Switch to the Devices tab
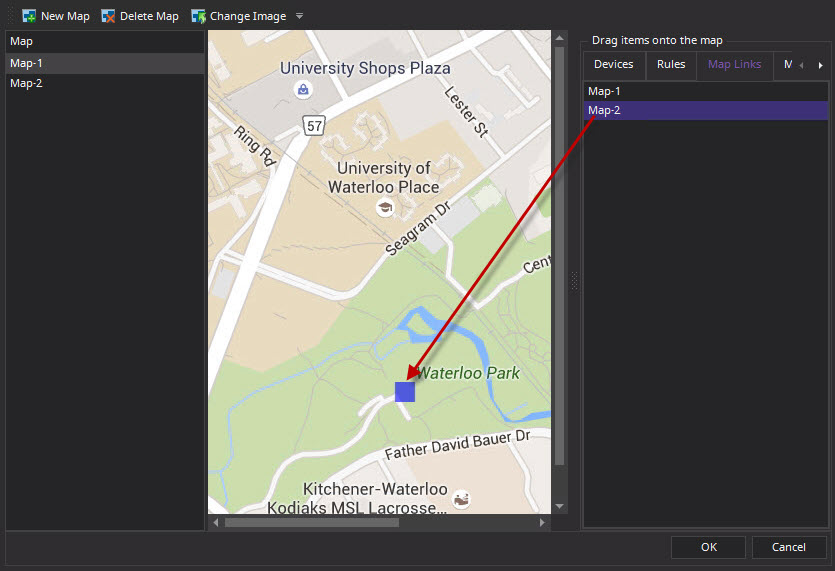835x571 pixels. pos(613,64)
